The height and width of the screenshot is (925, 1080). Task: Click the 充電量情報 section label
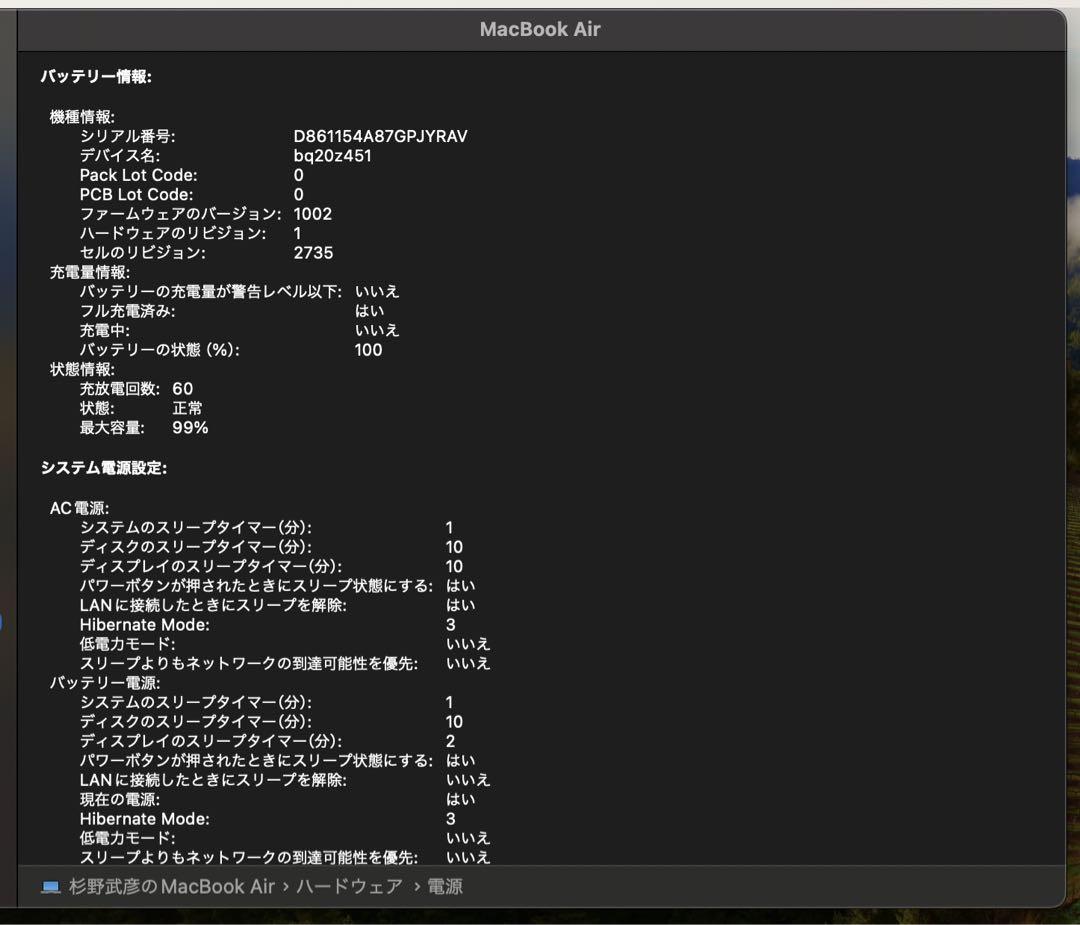pyautogui.click(x=90, y=272)
